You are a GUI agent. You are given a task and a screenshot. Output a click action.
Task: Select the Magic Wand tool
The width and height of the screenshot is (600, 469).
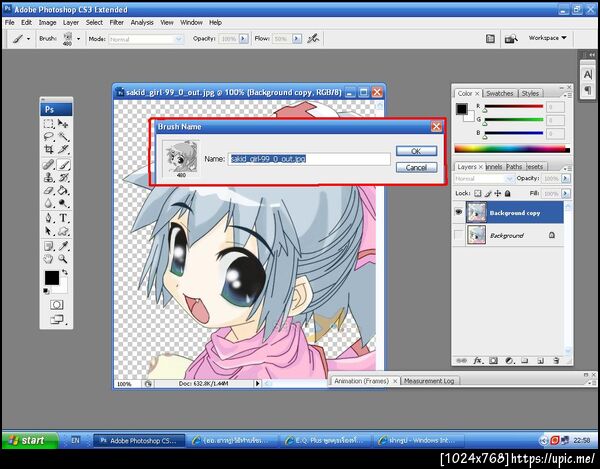63,137
